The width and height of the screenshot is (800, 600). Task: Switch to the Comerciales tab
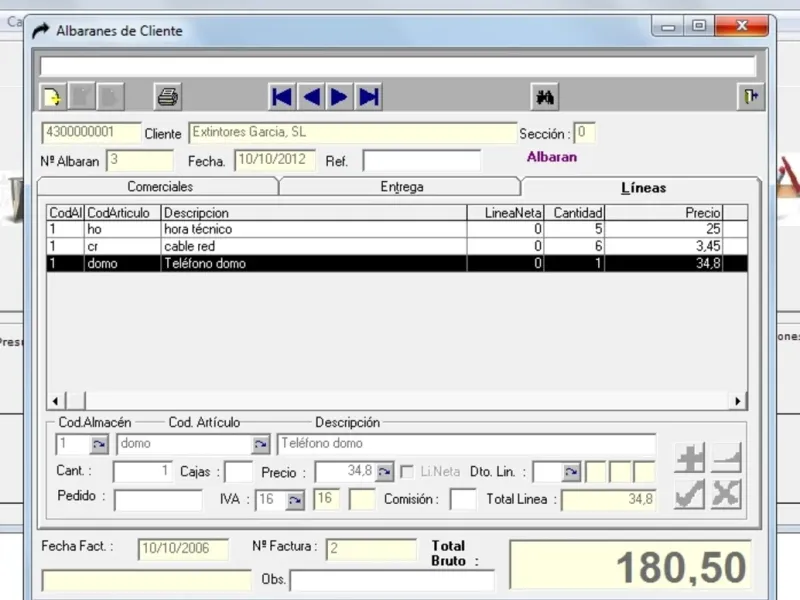click(x=160, y=187)
